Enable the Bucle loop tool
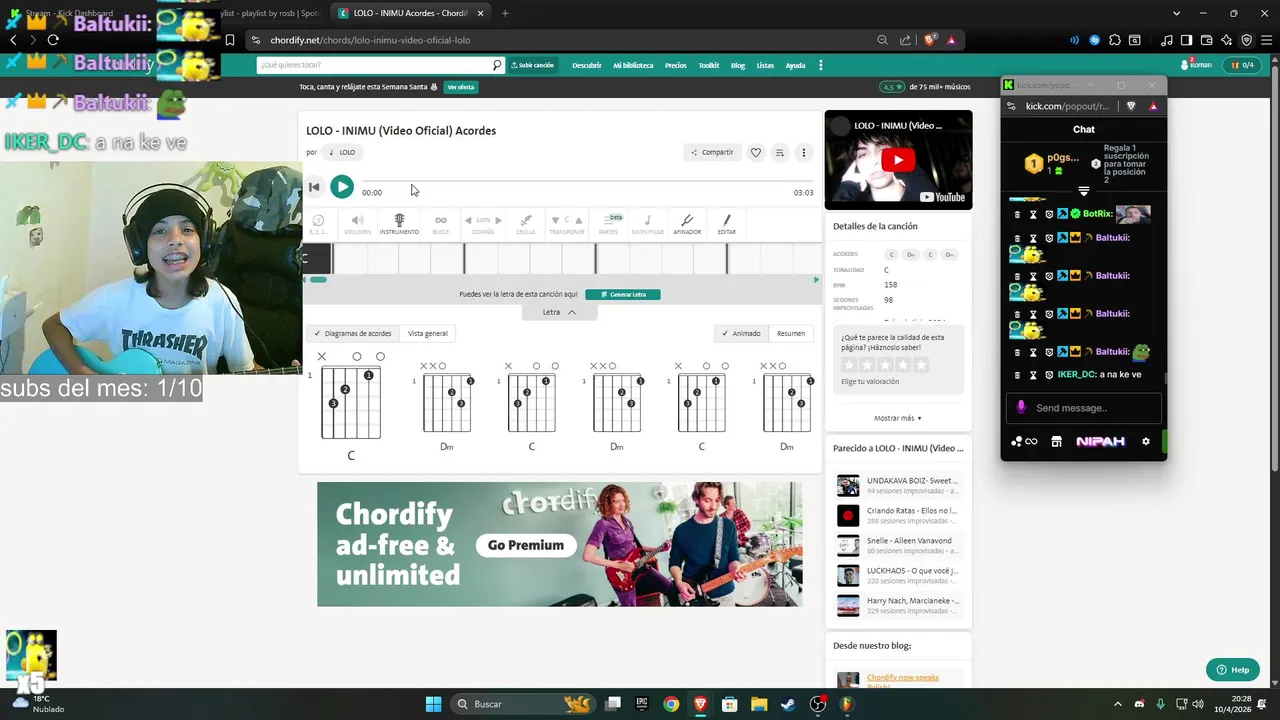This screenshot has width=1280, height=720. point(441,224)
